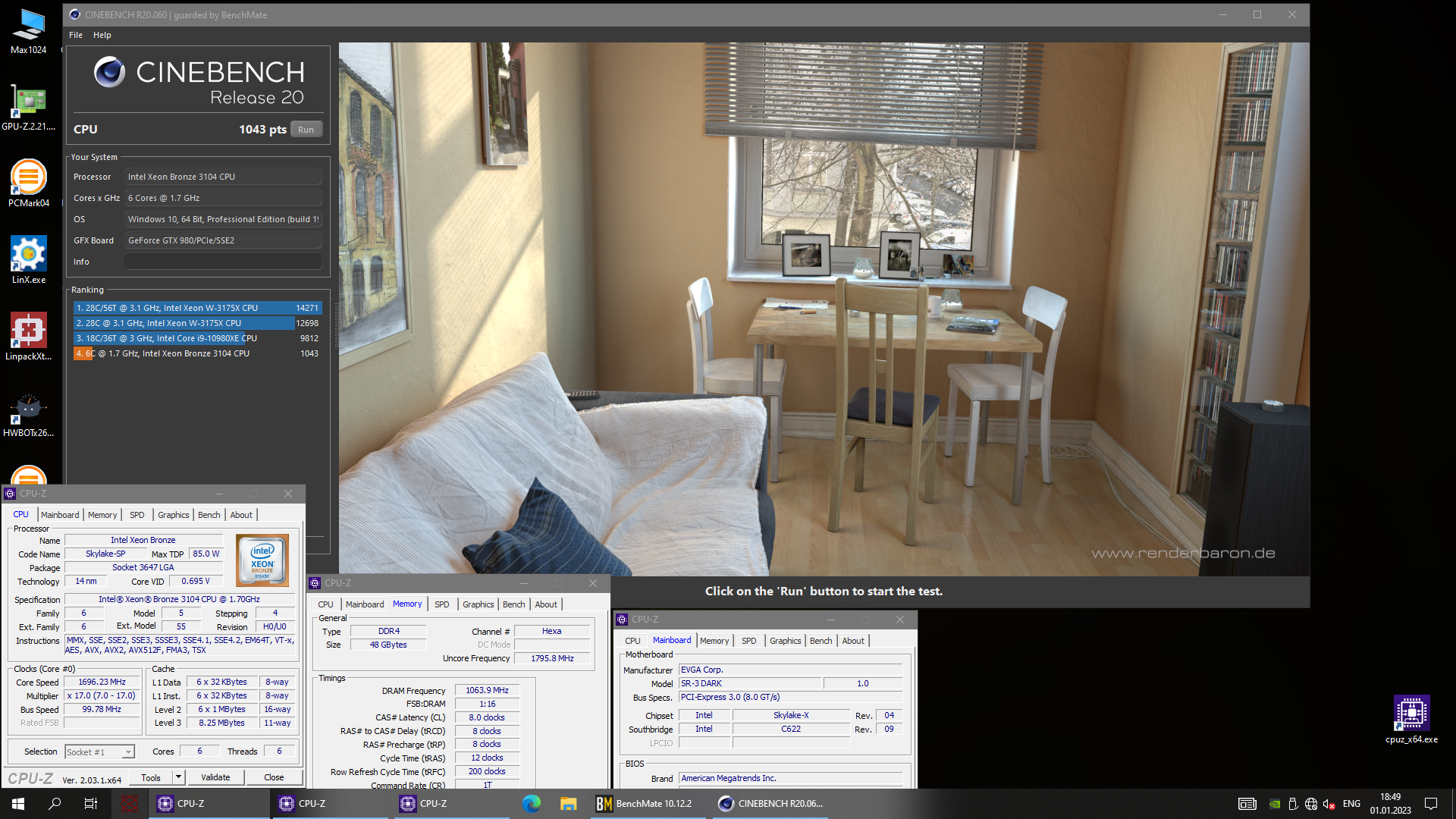This screenshot has width=1456, height=819.
Task: Click the Info field in Your System
Action: (223, 262)
